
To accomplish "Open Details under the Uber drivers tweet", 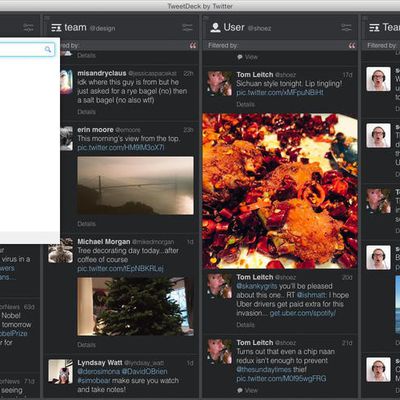I will [246, 325].
